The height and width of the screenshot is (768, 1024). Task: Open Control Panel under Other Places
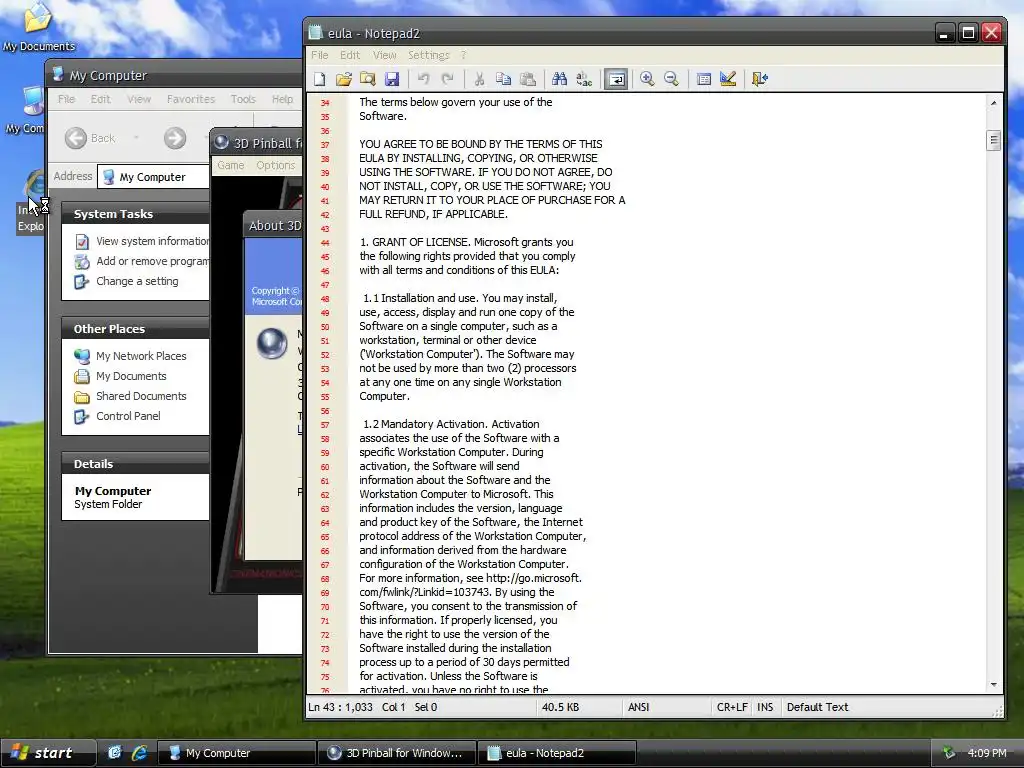click(x=118, y=416)
